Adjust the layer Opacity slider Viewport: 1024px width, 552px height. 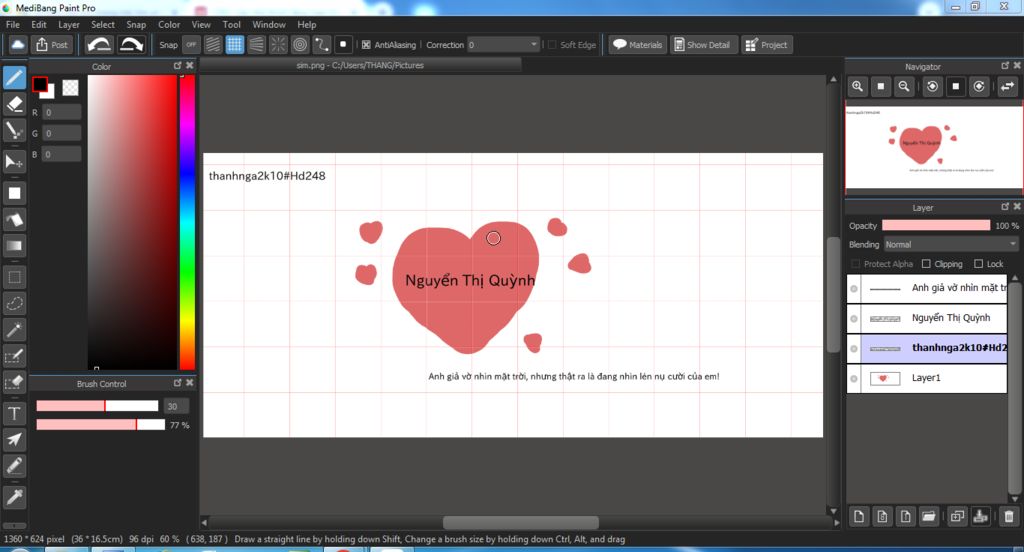pyautogui.click(x=936, y=225)
